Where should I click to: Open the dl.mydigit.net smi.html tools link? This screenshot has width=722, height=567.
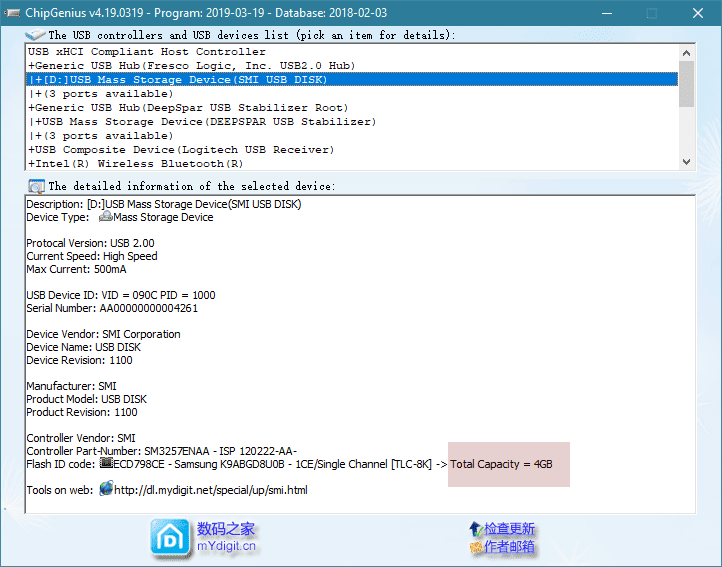point(211,490)
